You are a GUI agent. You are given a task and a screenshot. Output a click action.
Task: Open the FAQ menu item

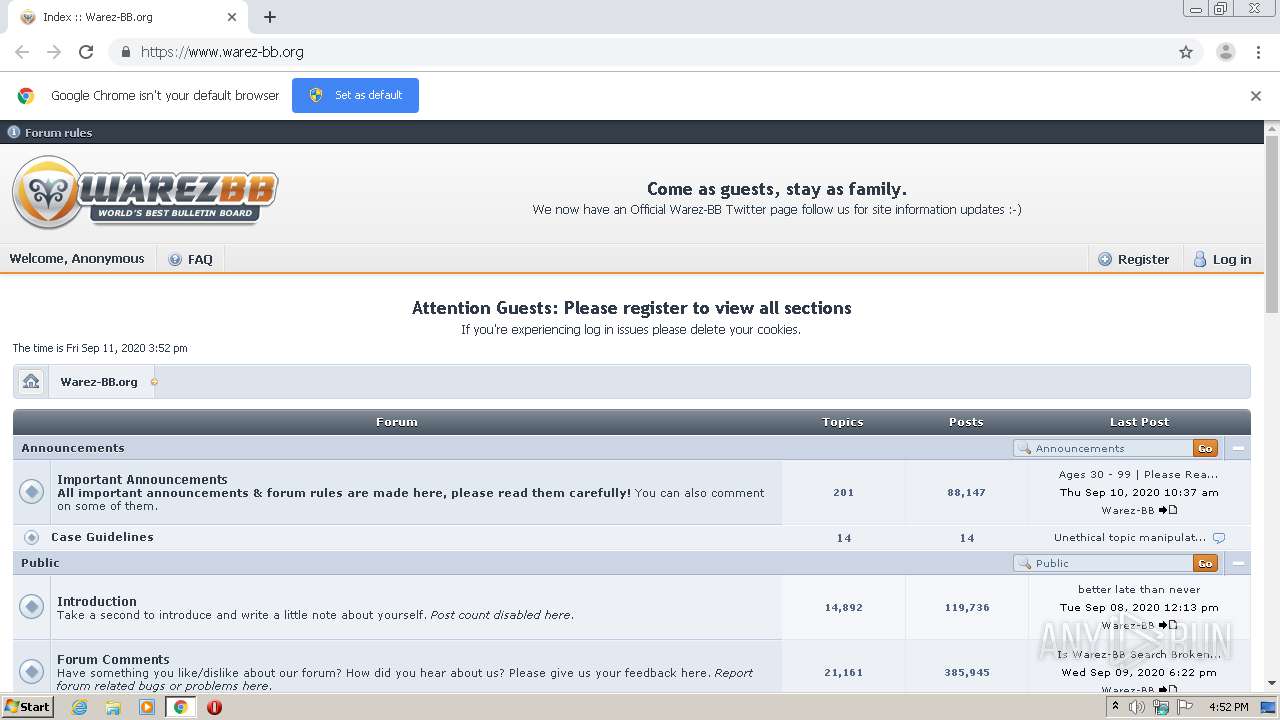[191, 259]
